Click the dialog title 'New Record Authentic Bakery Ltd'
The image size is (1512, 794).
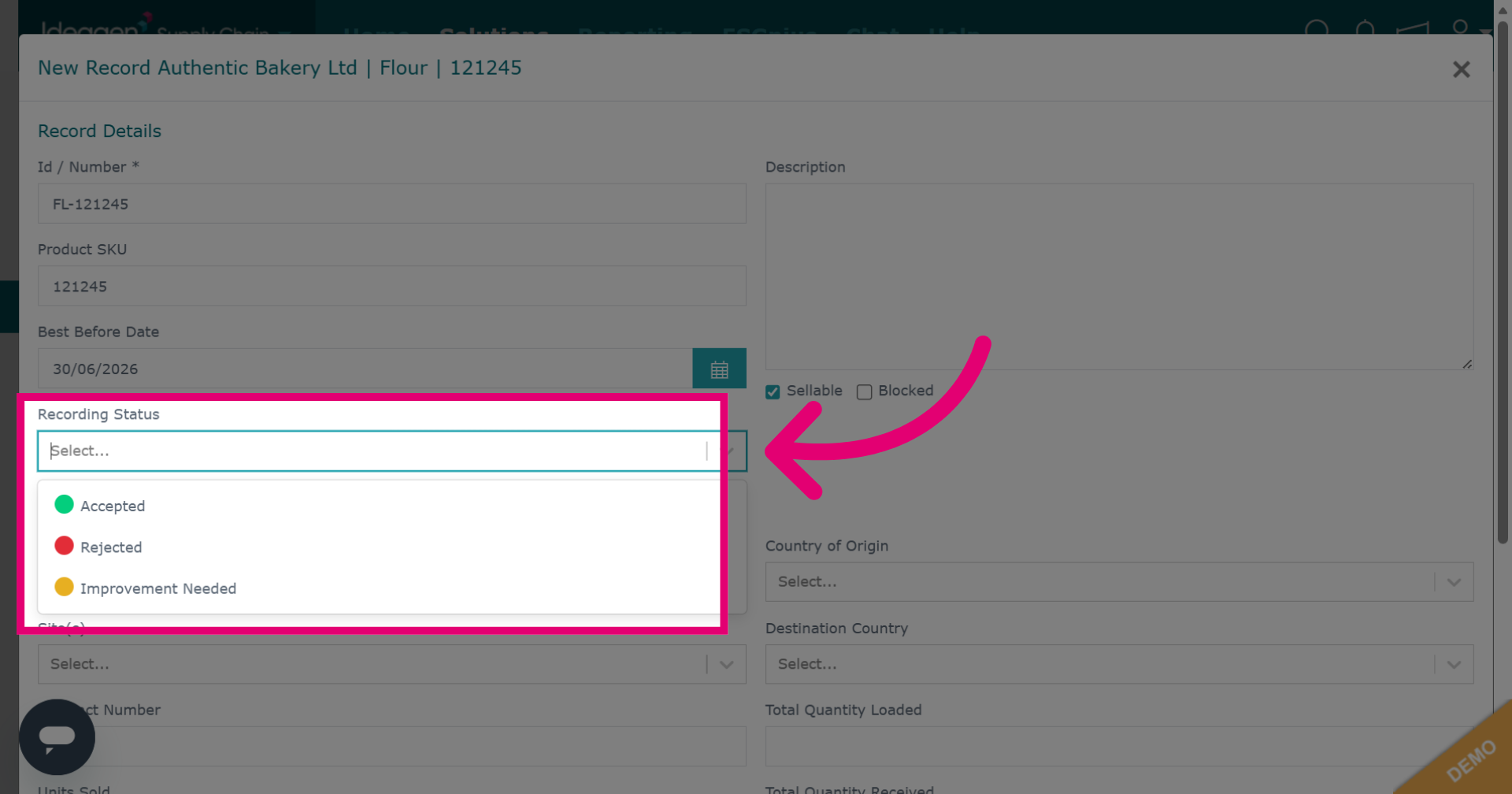pos(198,68)
